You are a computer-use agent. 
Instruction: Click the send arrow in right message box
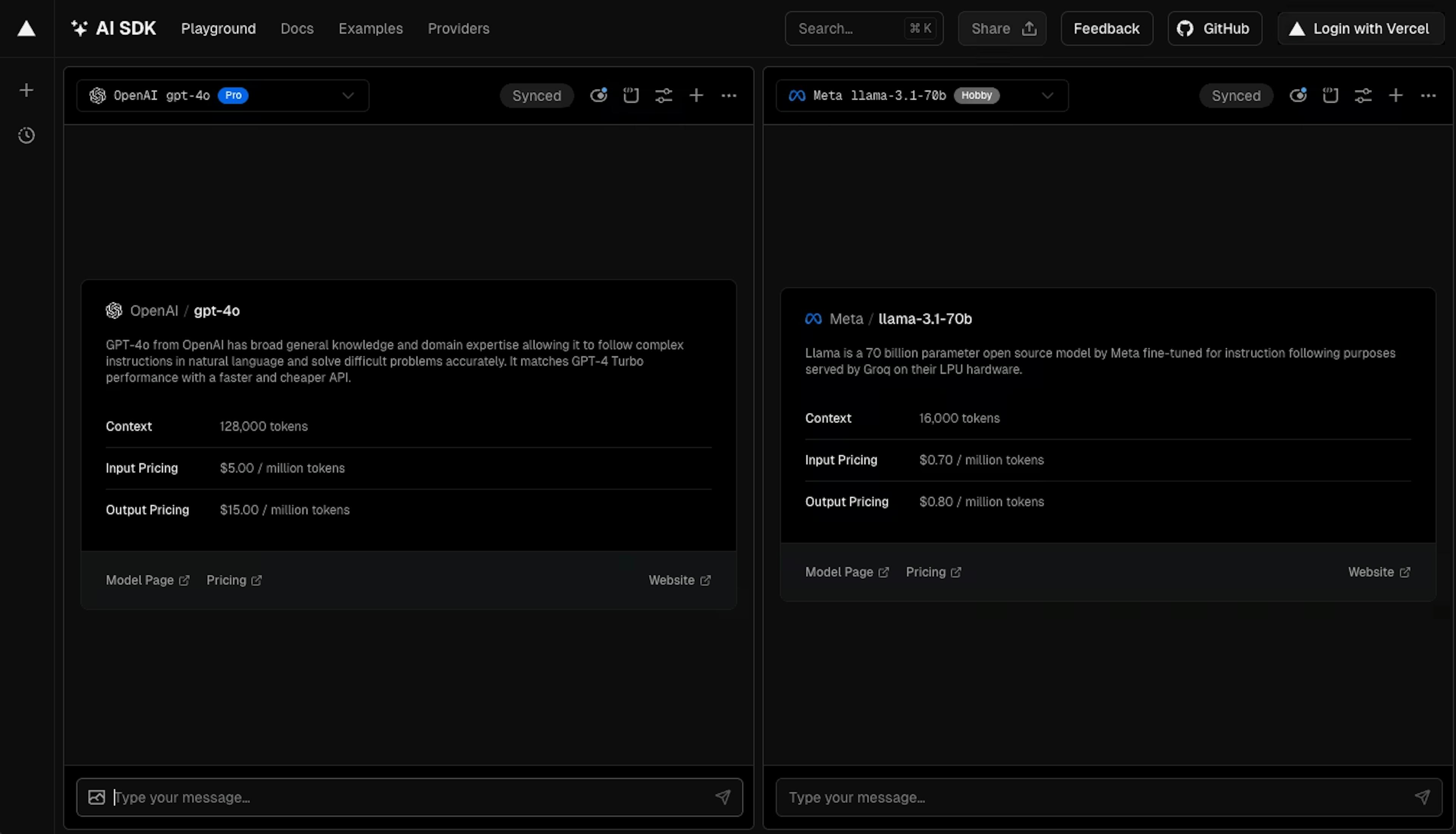(x=1422, y=797)
